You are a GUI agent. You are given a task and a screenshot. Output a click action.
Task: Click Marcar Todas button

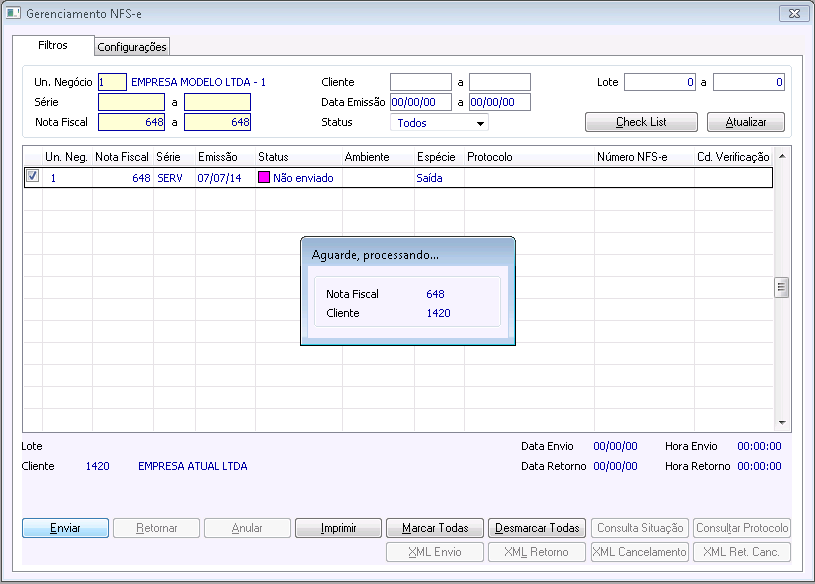click(x=435, y=528)
